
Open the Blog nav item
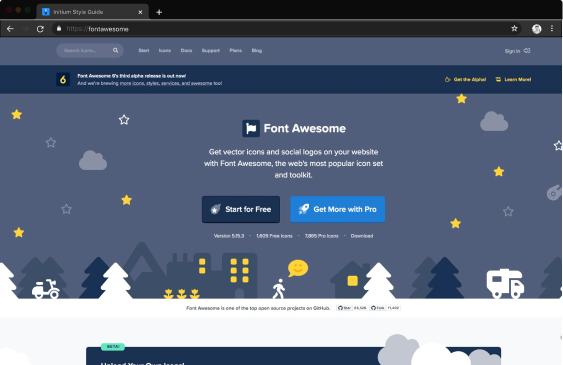coord(257,51)
